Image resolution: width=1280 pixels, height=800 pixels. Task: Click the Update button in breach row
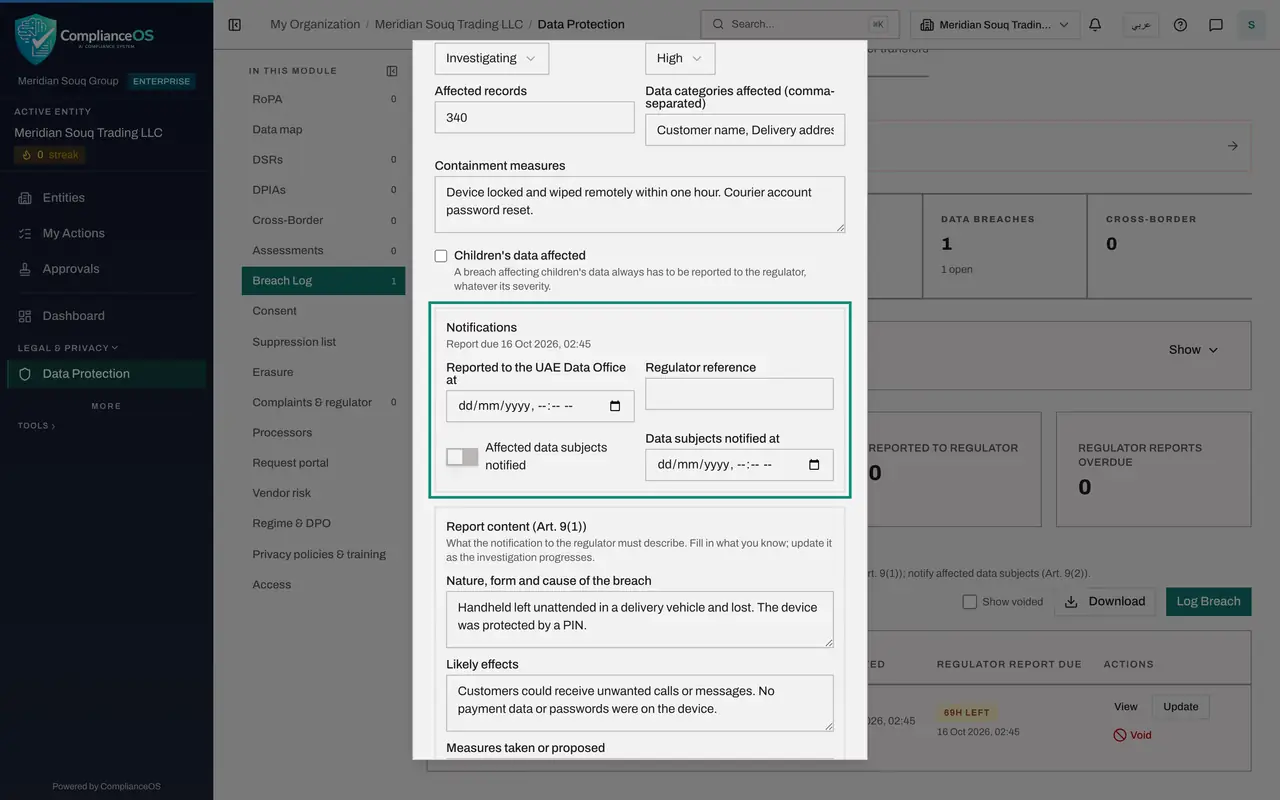pos(1181,707)
